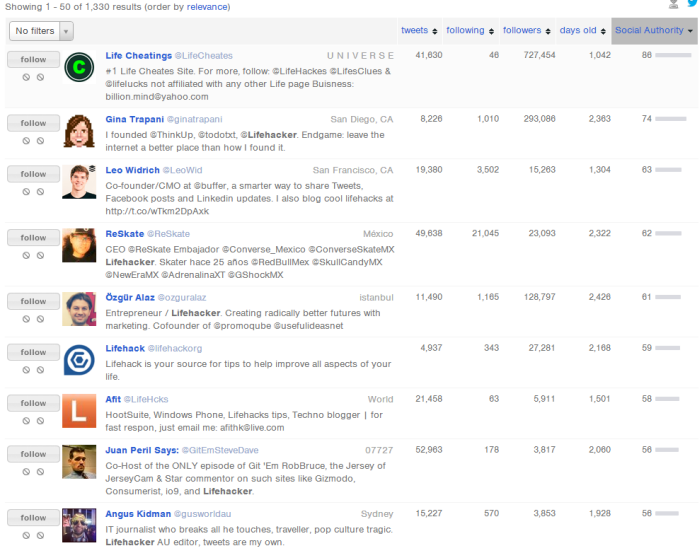
Task: Click the @gusworldau handle
Action: (202, 514)
